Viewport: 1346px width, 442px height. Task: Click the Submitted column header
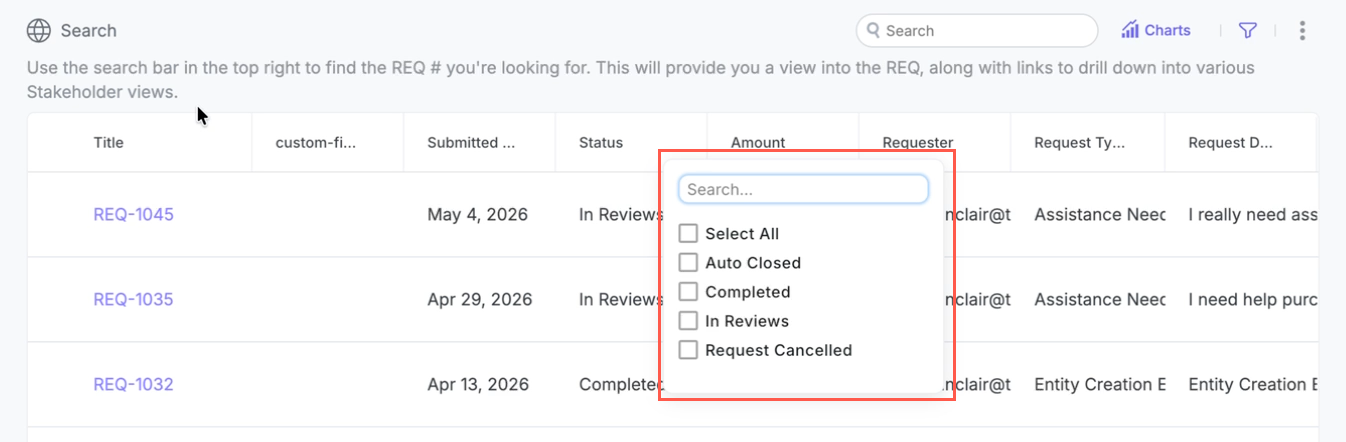pos(471,142)
